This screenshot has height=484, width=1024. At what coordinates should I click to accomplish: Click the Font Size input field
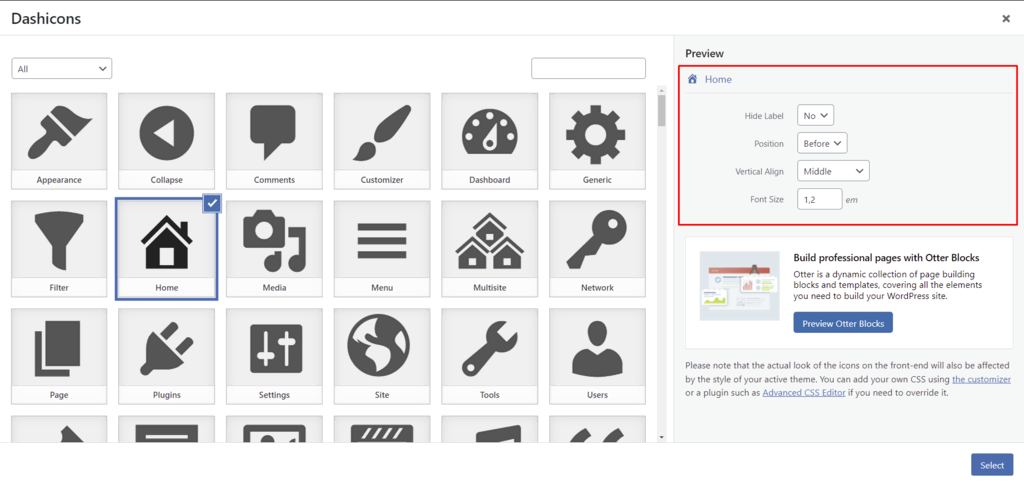[x=820, y=199]
